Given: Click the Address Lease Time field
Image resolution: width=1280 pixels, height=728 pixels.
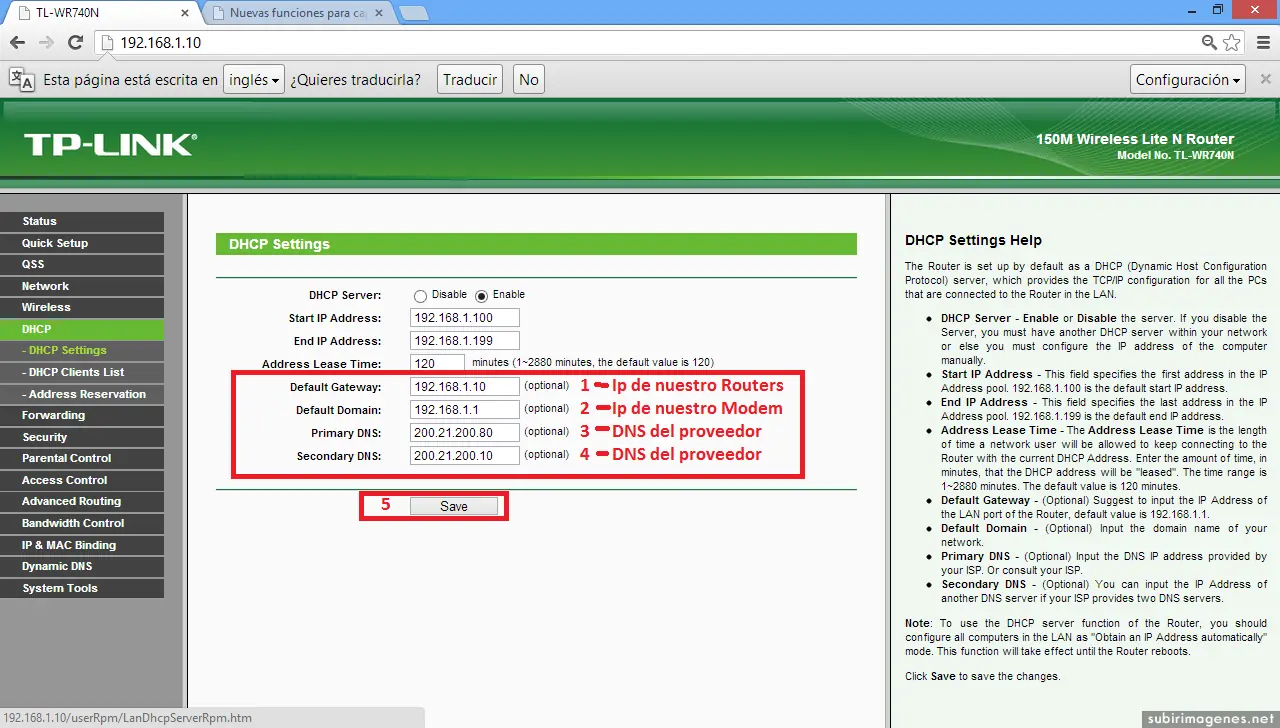Looking at the screenshot, I should pos(437,363).
